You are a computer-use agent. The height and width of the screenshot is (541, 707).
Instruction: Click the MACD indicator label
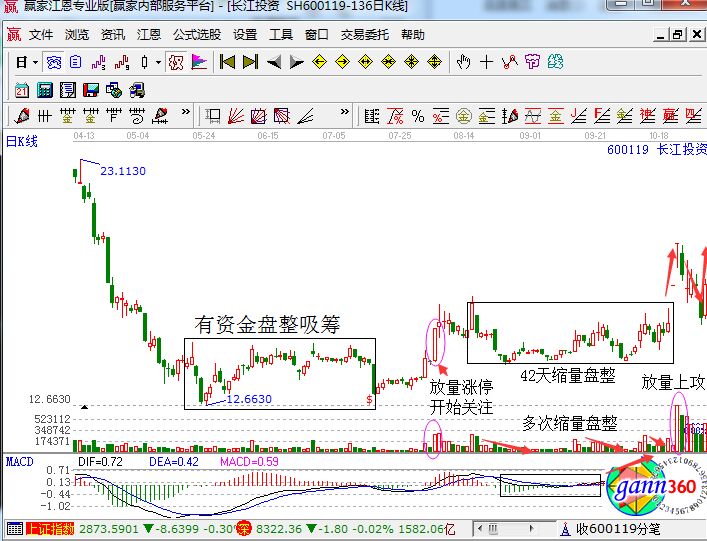click(20, 461)
